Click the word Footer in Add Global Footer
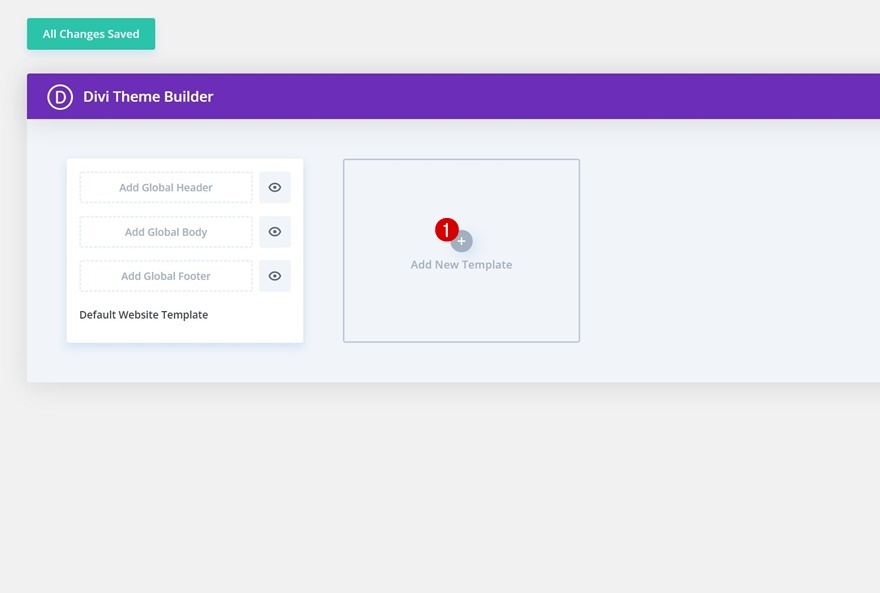Viewport: 880px width, 593px height. (x=194, y=276)
